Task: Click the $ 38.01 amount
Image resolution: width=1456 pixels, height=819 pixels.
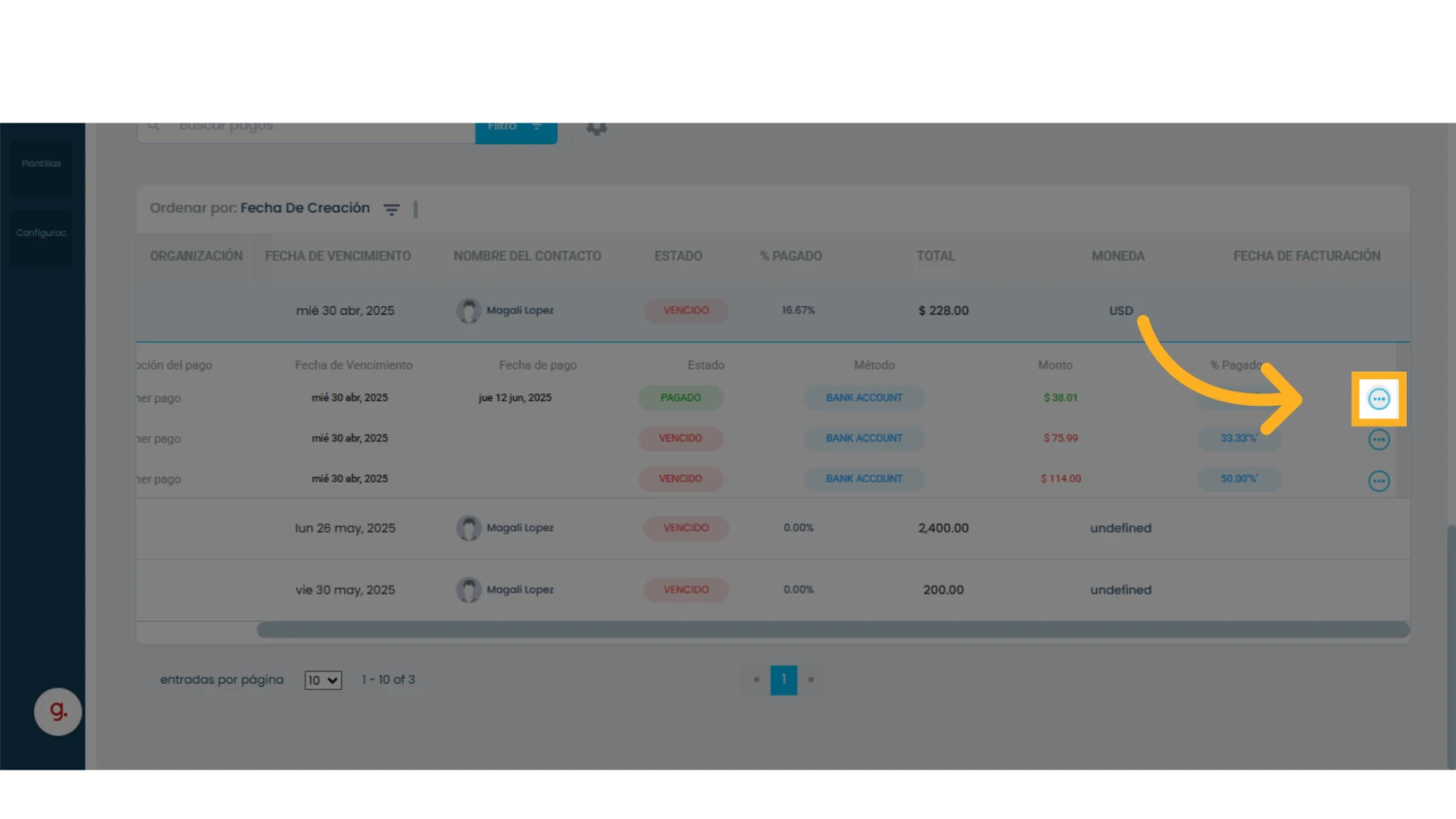Action: tap(1061, 398)
